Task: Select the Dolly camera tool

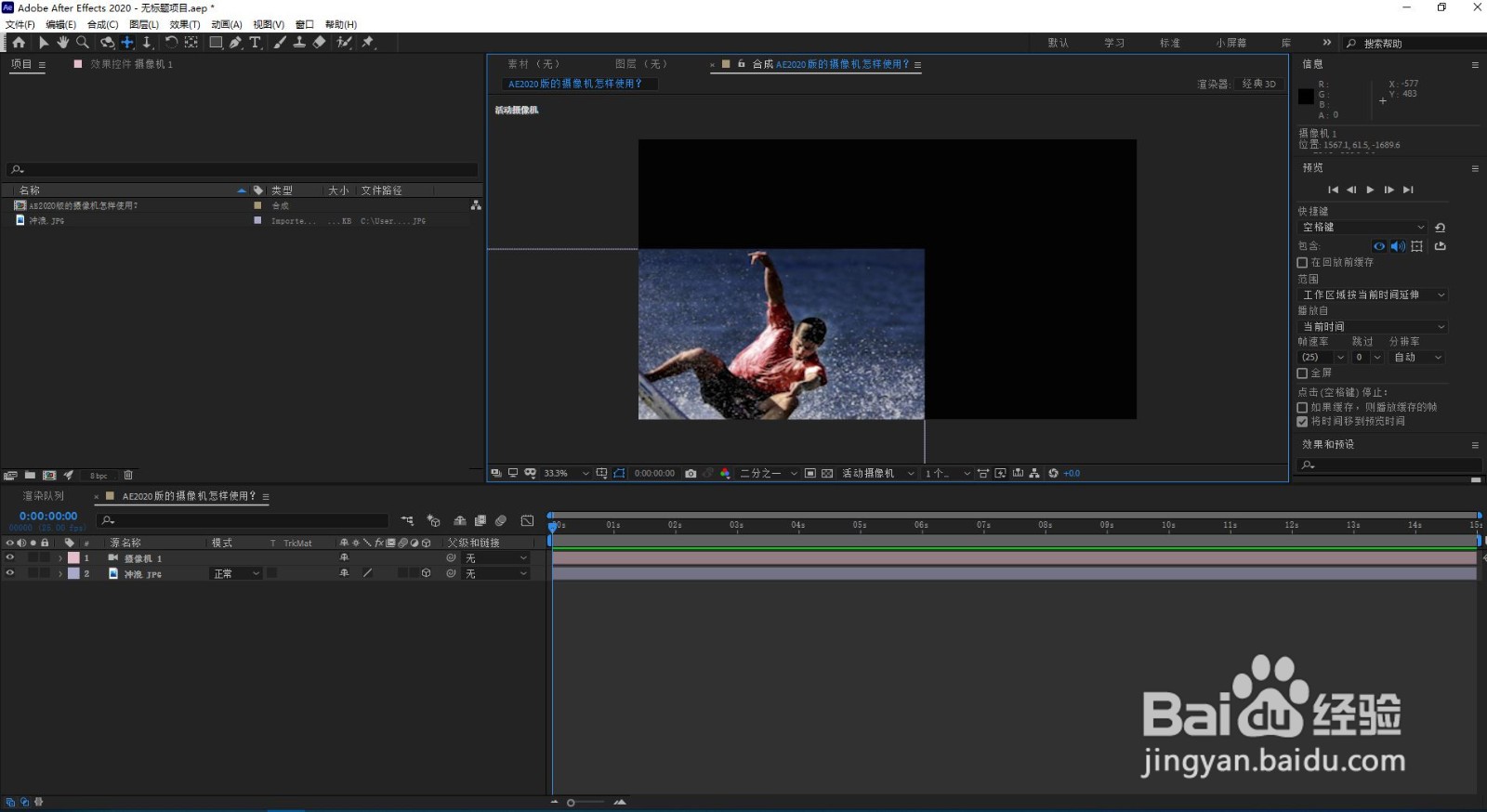Action: [x=147, y=42]
